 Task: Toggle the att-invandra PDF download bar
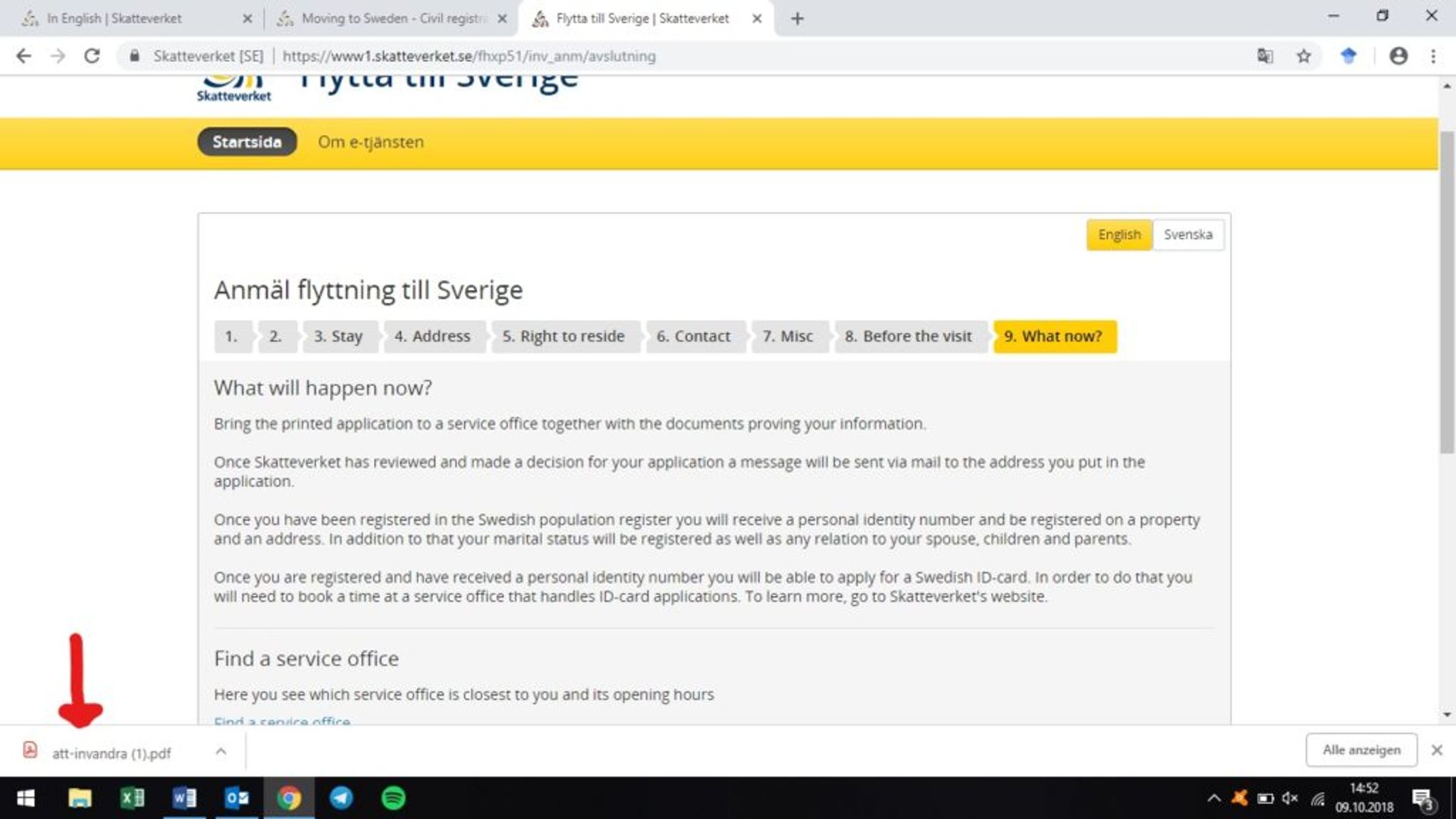(220, 753)
